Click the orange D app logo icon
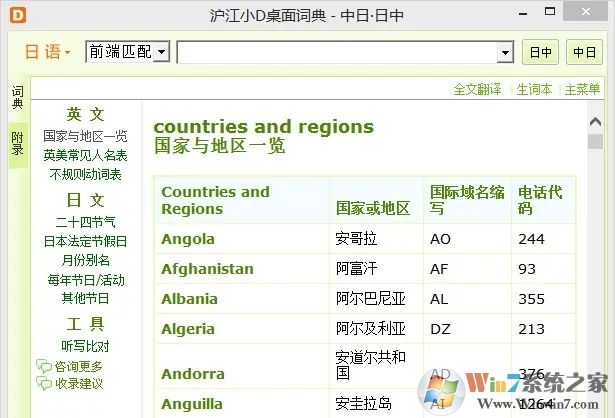 pyautogui.click(x=18, y=15)
